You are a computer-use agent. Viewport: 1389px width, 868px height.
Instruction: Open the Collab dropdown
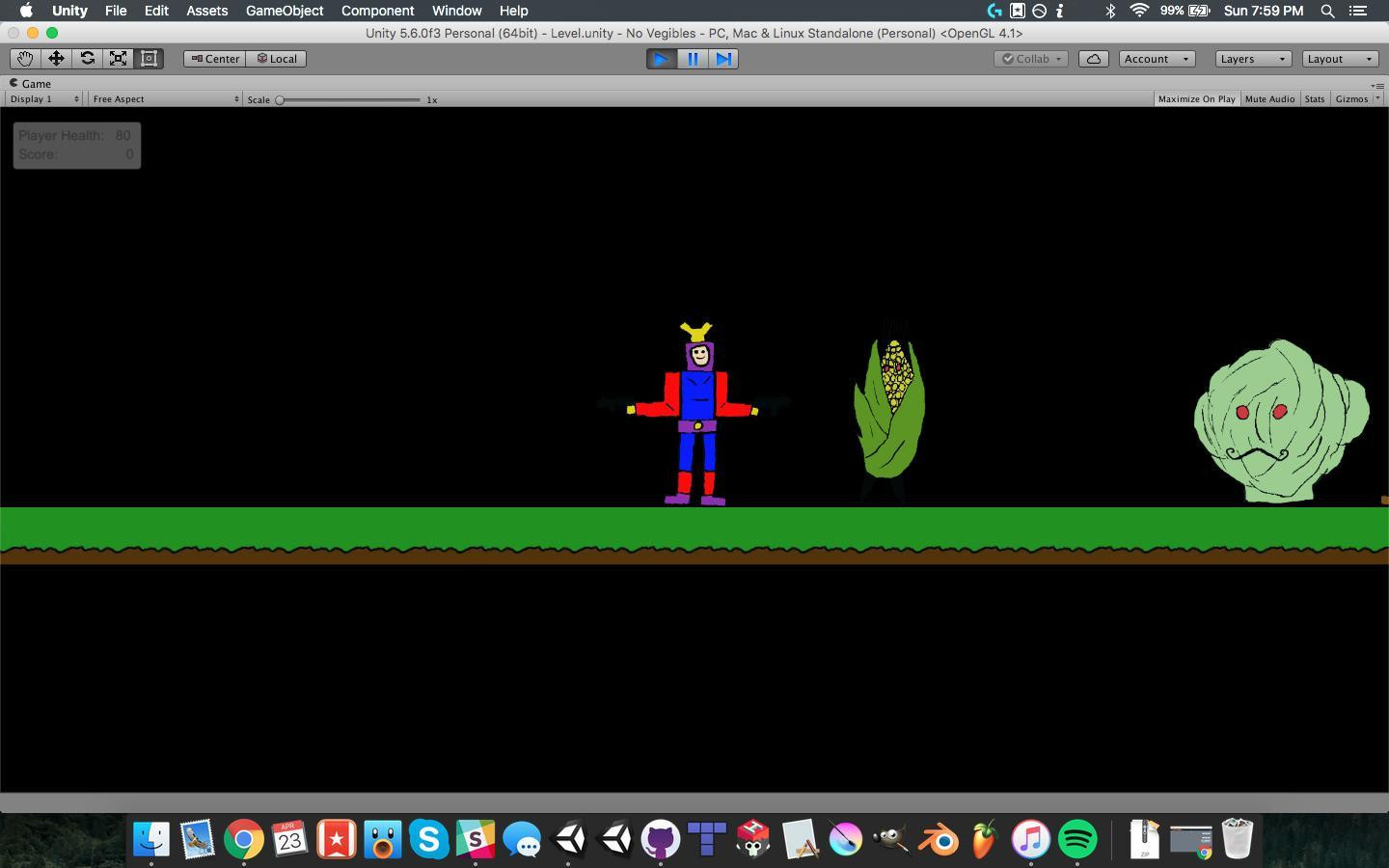(1031, 59)
